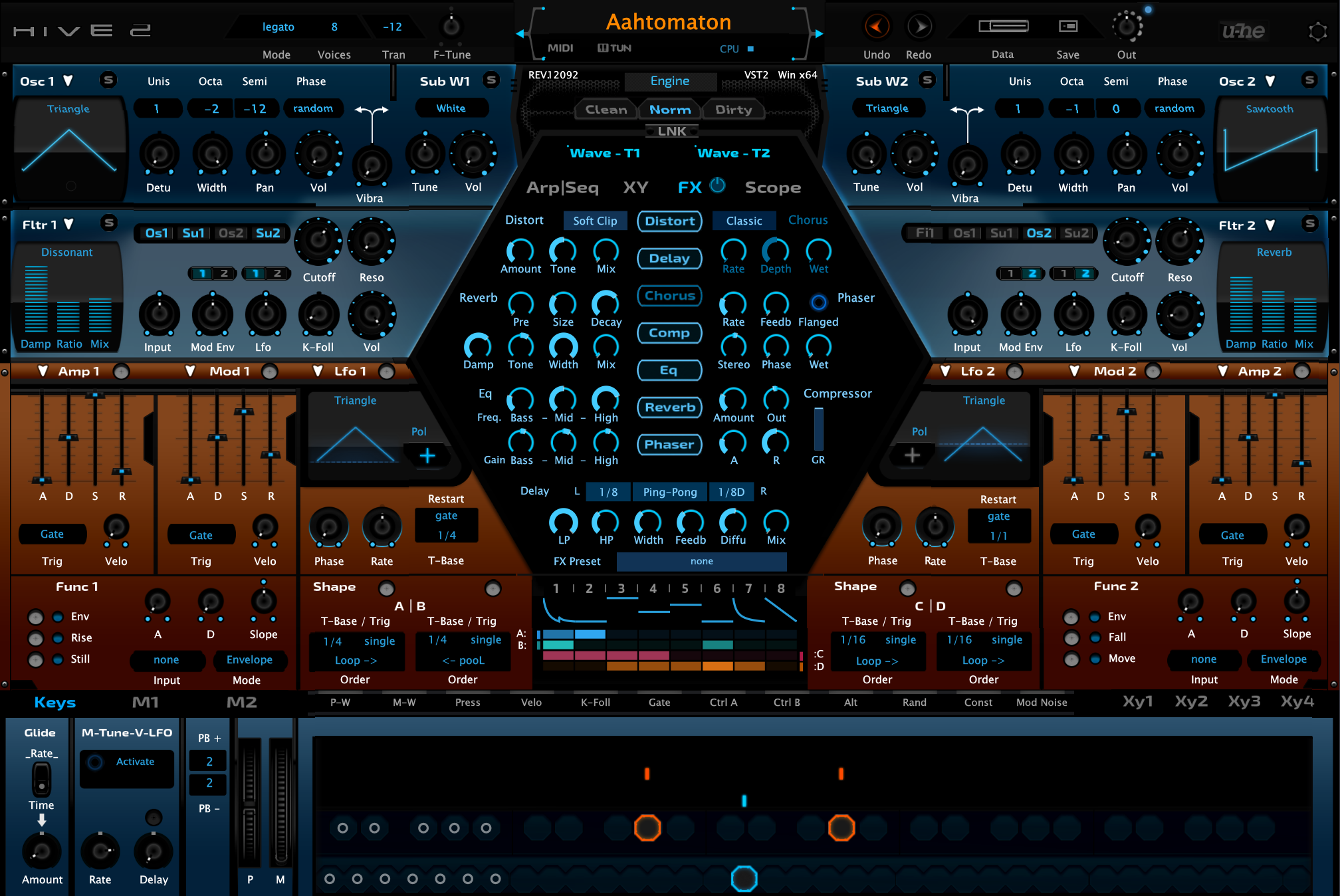1340x896 pixels.
Task: Open the Osc 1 dropdown arrow menu
Action: tap(68, 81)
